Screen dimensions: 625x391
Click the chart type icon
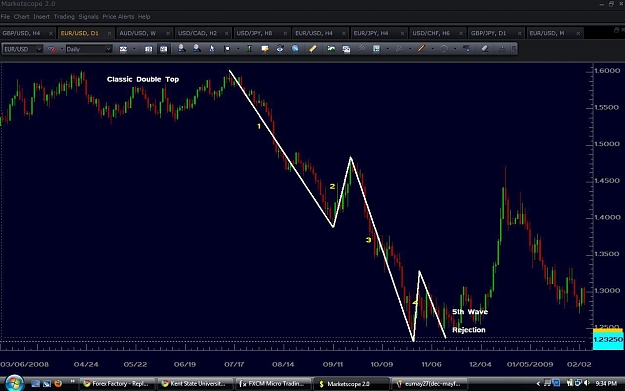123,49
